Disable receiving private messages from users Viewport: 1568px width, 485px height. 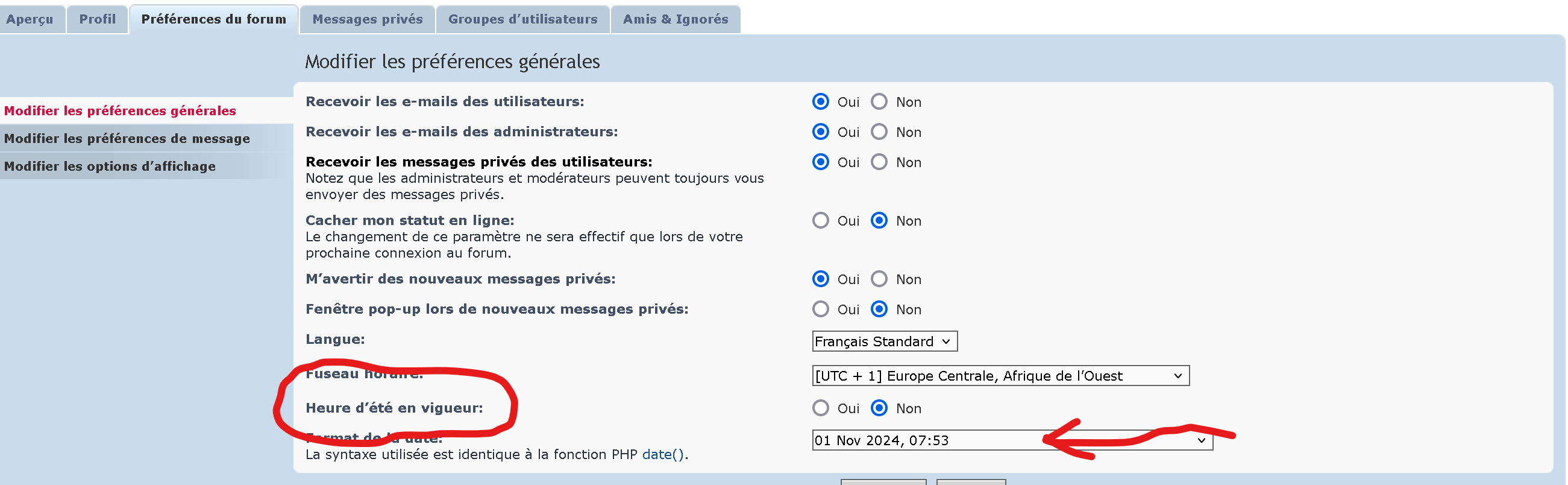pyautogui.click(x=879, y=162)
